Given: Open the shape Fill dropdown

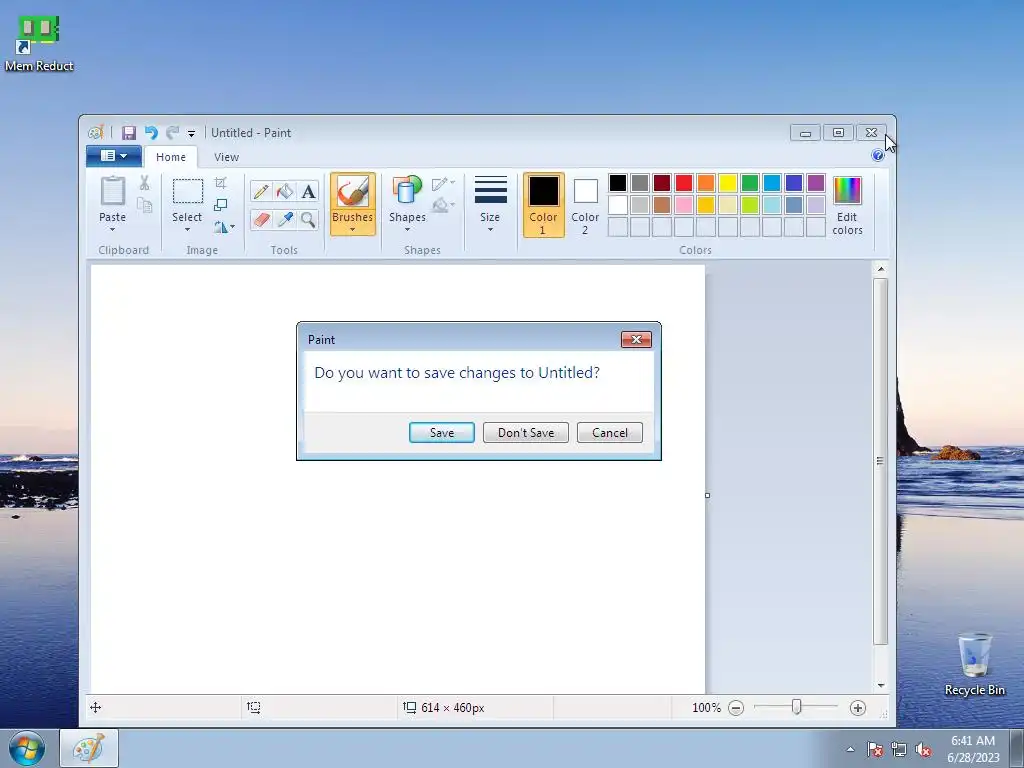Looking at the screenshot, I should (x=443, y=205).
